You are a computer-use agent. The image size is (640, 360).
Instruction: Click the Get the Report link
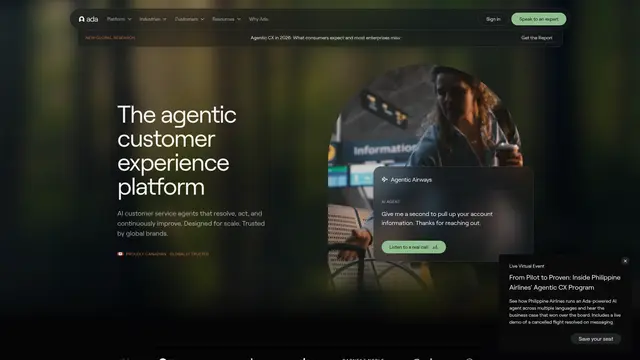click(536, 38)
